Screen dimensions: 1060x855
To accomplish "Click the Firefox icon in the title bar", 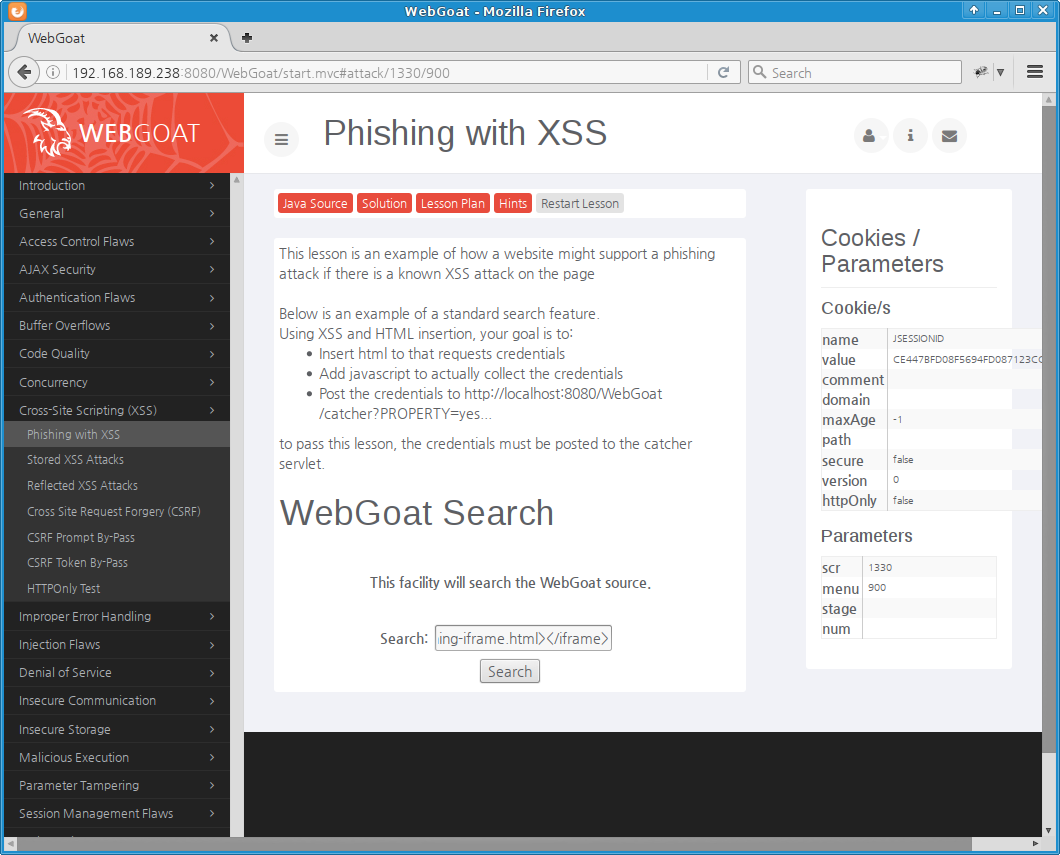I will 18,11.
